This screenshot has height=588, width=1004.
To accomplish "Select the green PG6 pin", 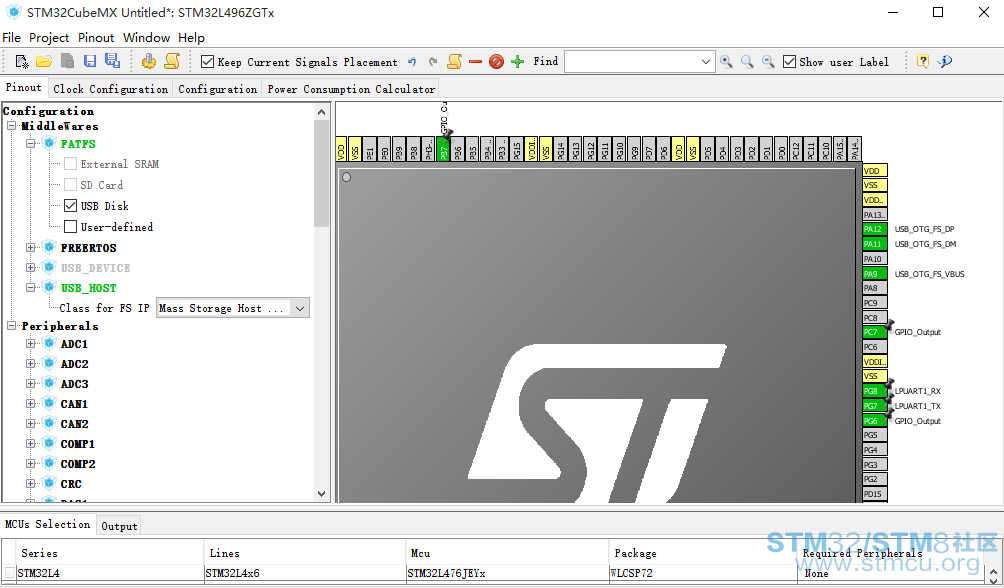I will (x=873, y=421).
